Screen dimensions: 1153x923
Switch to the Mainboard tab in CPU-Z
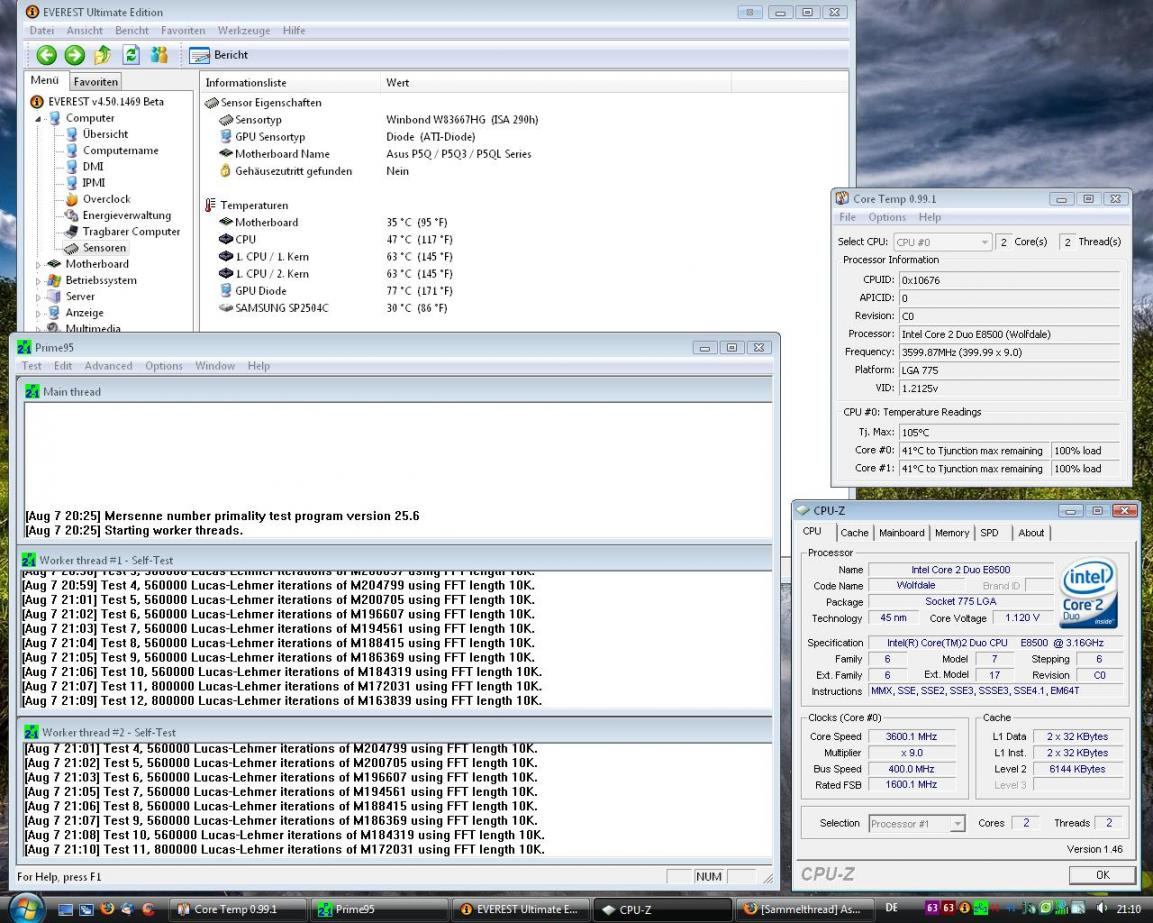coord(903,533)
